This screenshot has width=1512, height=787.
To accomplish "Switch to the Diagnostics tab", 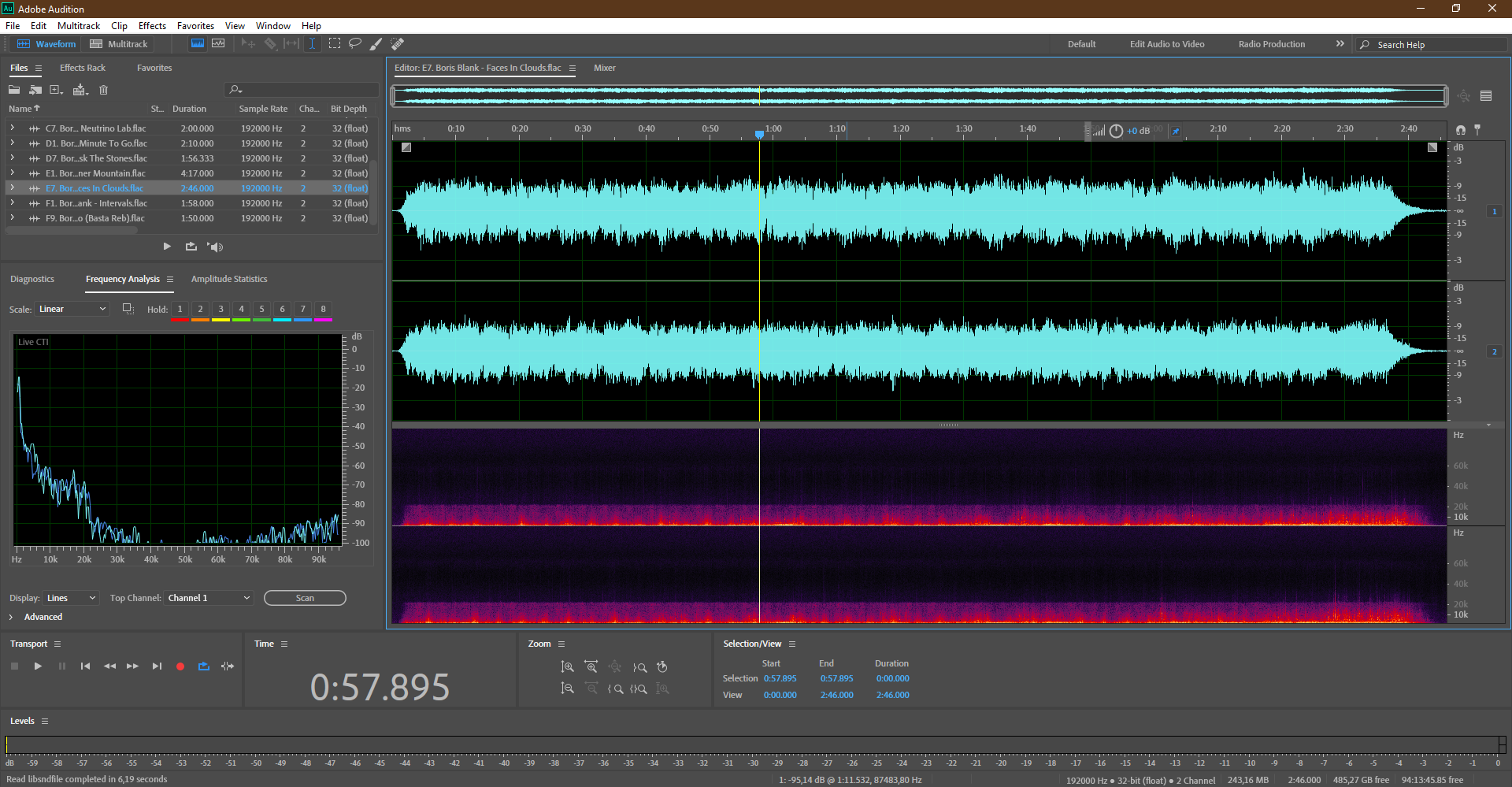I will (32, 279).
